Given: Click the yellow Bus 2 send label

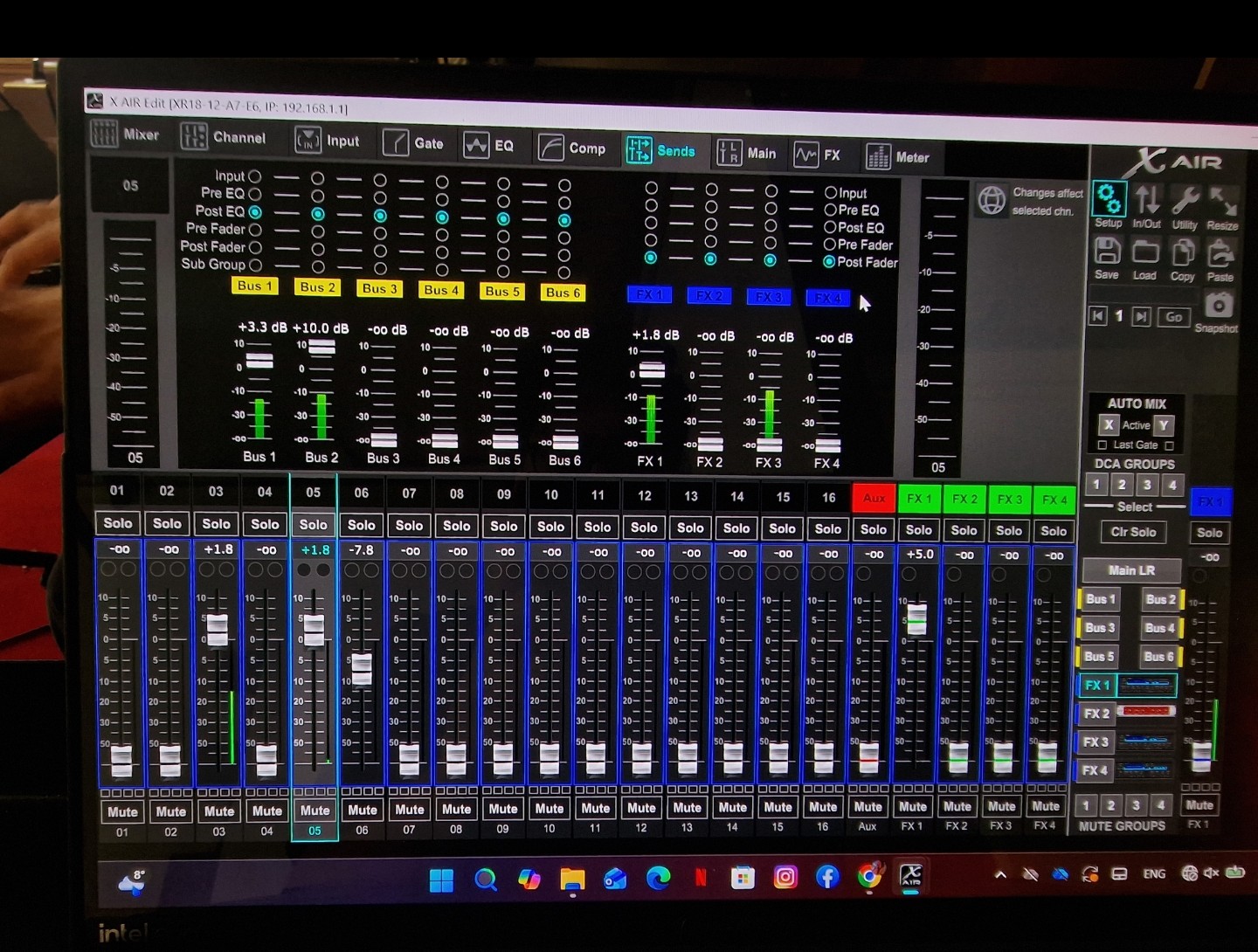Looking at the screenshot, I should pyautogui.click(x=317, y=287).
